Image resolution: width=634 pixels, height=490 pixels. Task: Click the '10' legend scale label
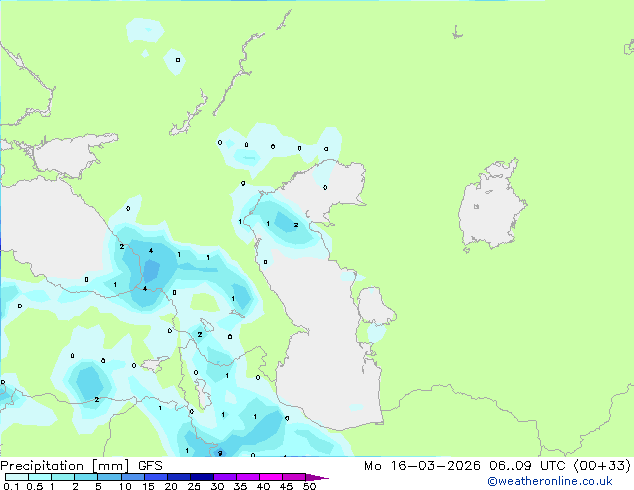tap(125, 486)
